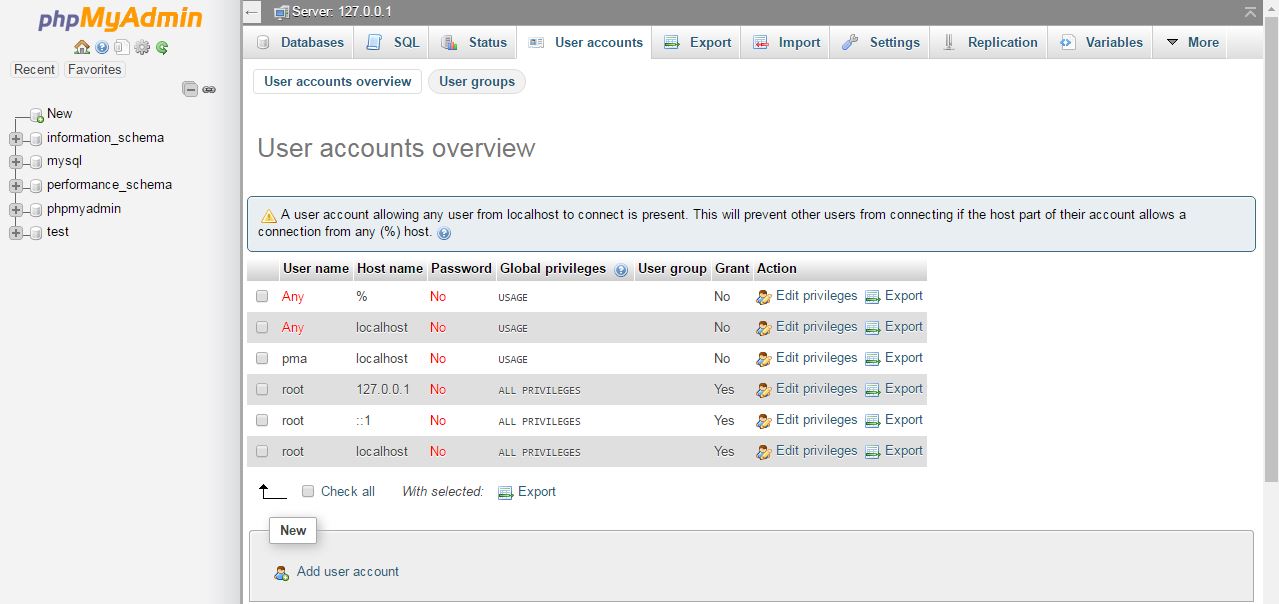Enable the Check all checkbox
The width and height of the screenshot is (1279, 604).
pyautogui.click(x=308, y=491)
